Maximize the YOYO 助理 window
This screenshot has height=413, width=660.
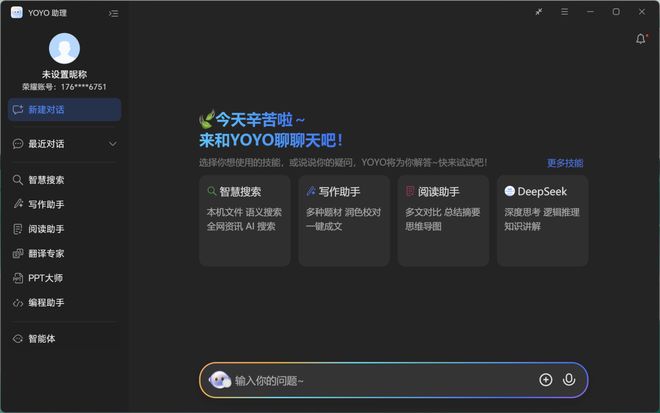click(616, 12)
